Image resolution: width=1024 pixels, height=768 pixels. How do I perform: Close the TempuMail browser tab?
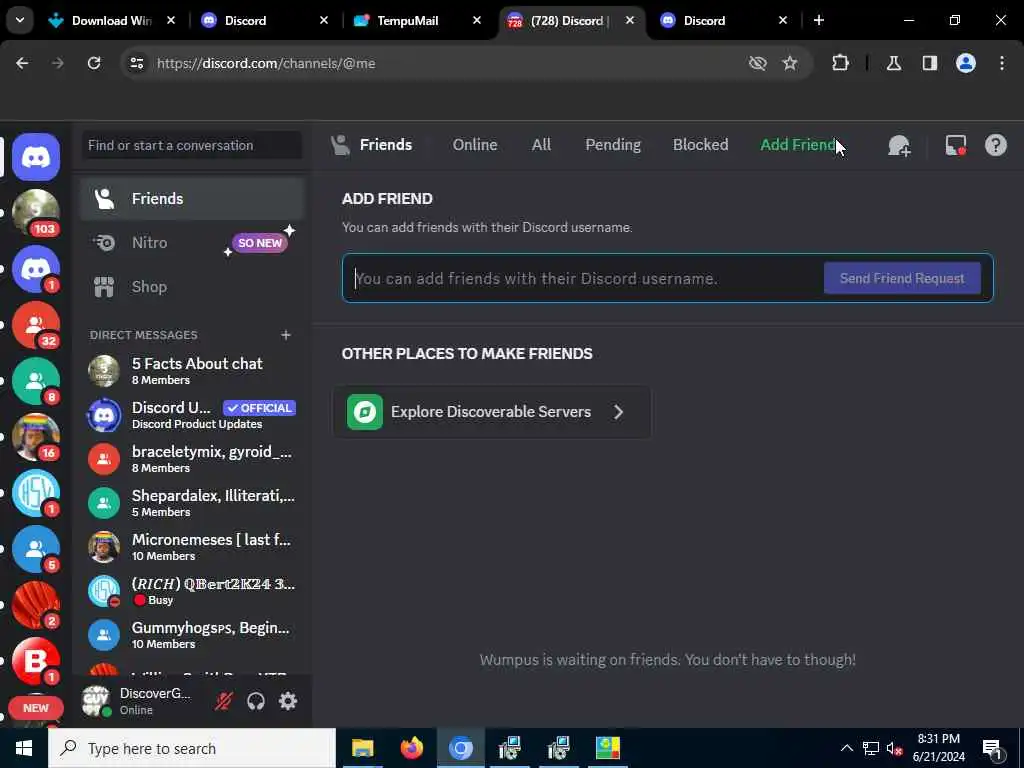pyautogui.click(x=477, y=20)
